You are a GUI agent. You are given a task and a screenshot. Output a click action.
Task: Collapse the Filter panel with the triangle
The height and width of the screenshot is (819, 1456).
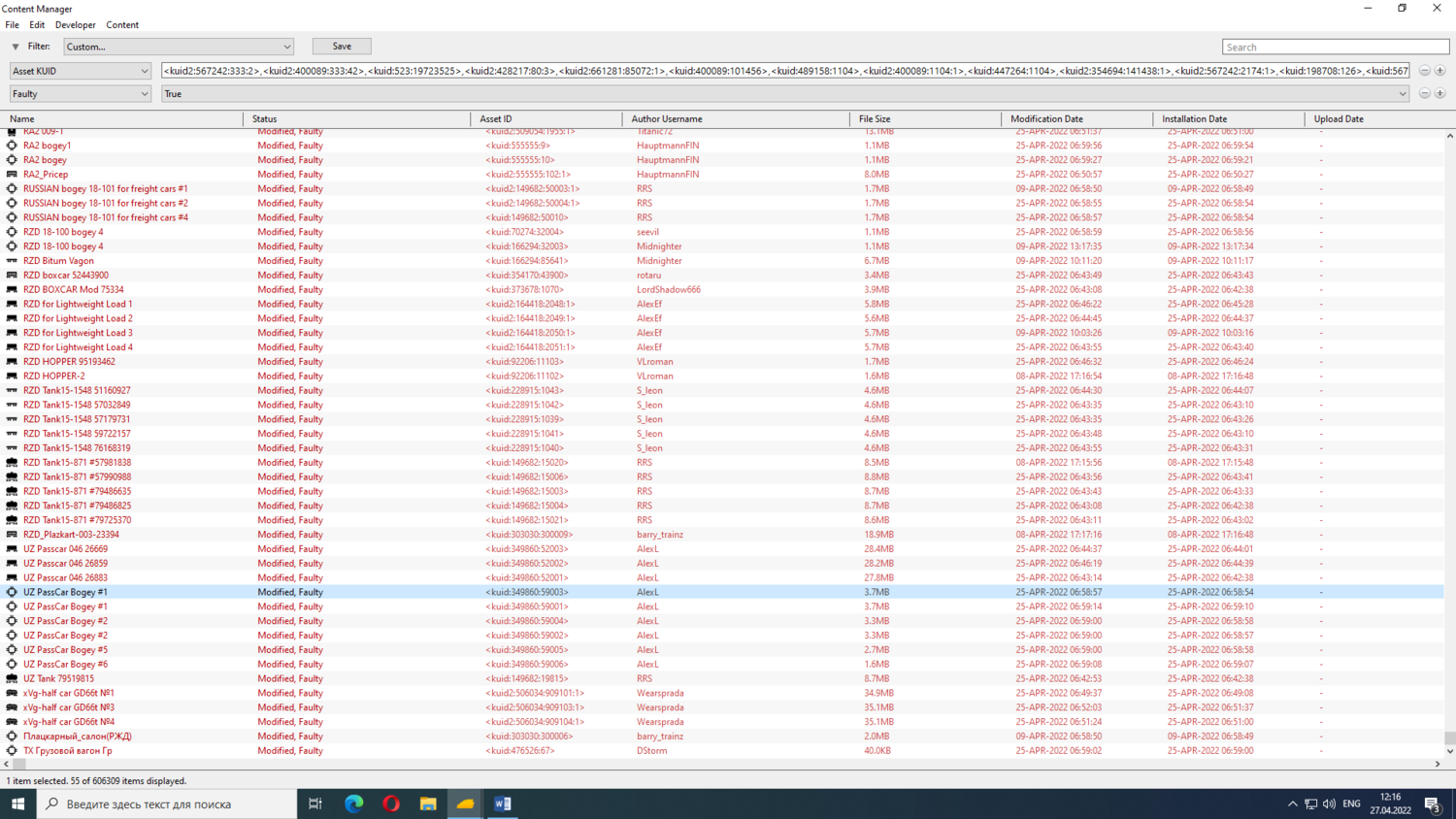[16, 47]
